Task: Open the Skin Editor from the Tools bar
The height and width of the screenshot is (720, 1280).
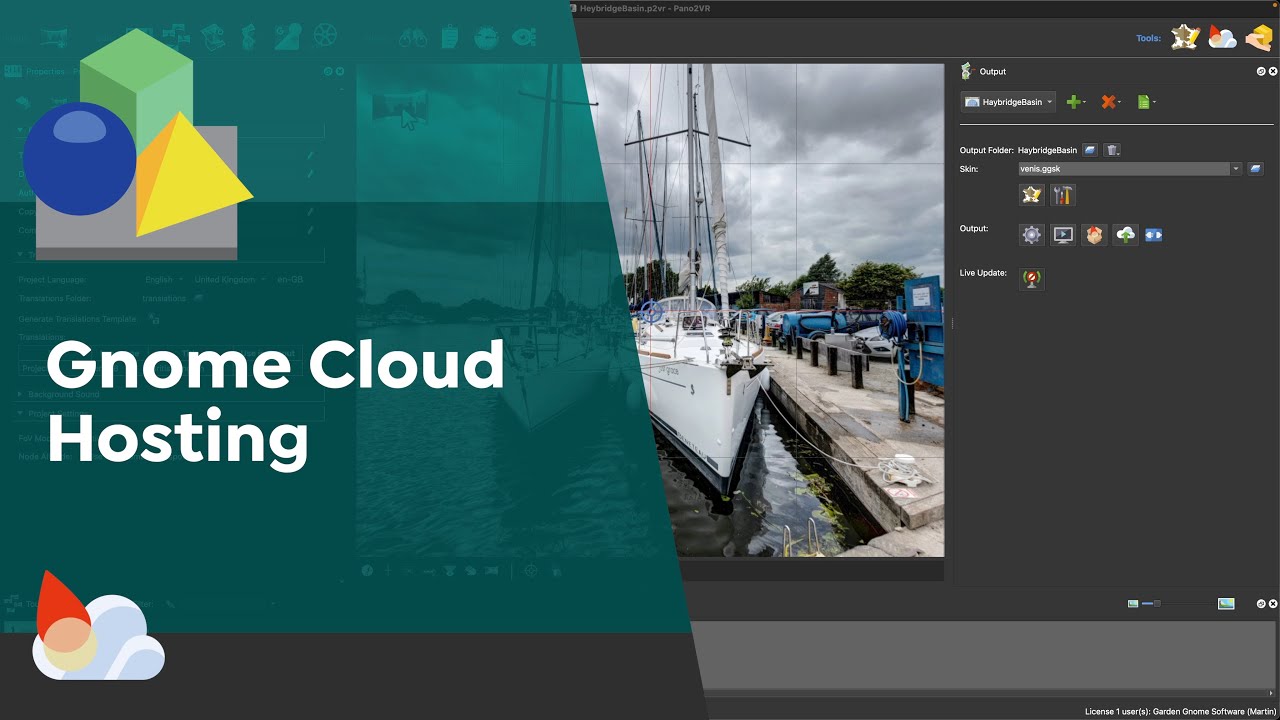Action: [1186, 38]
